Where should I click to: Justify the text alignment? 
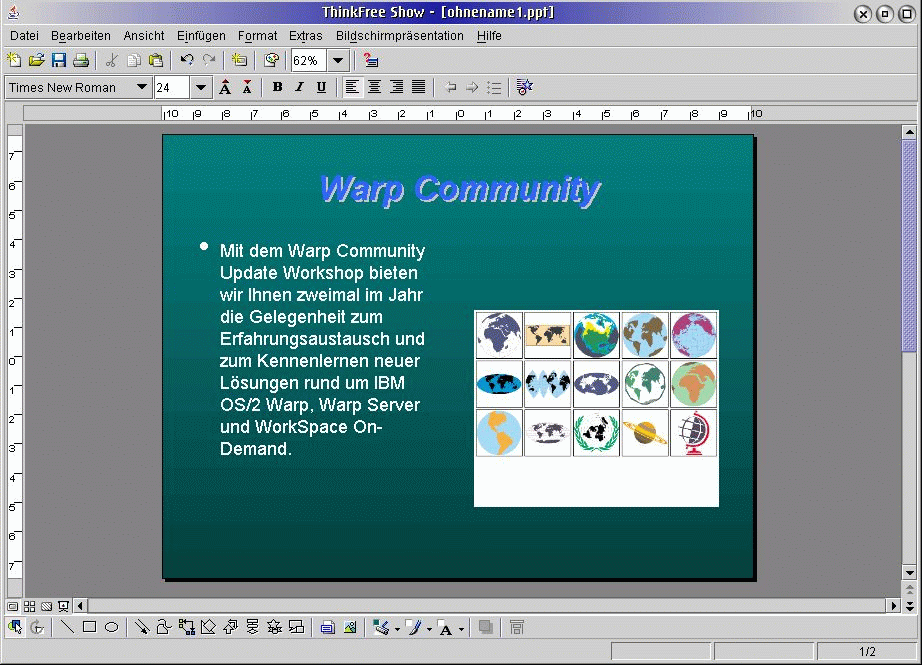[x=418, y=88]
